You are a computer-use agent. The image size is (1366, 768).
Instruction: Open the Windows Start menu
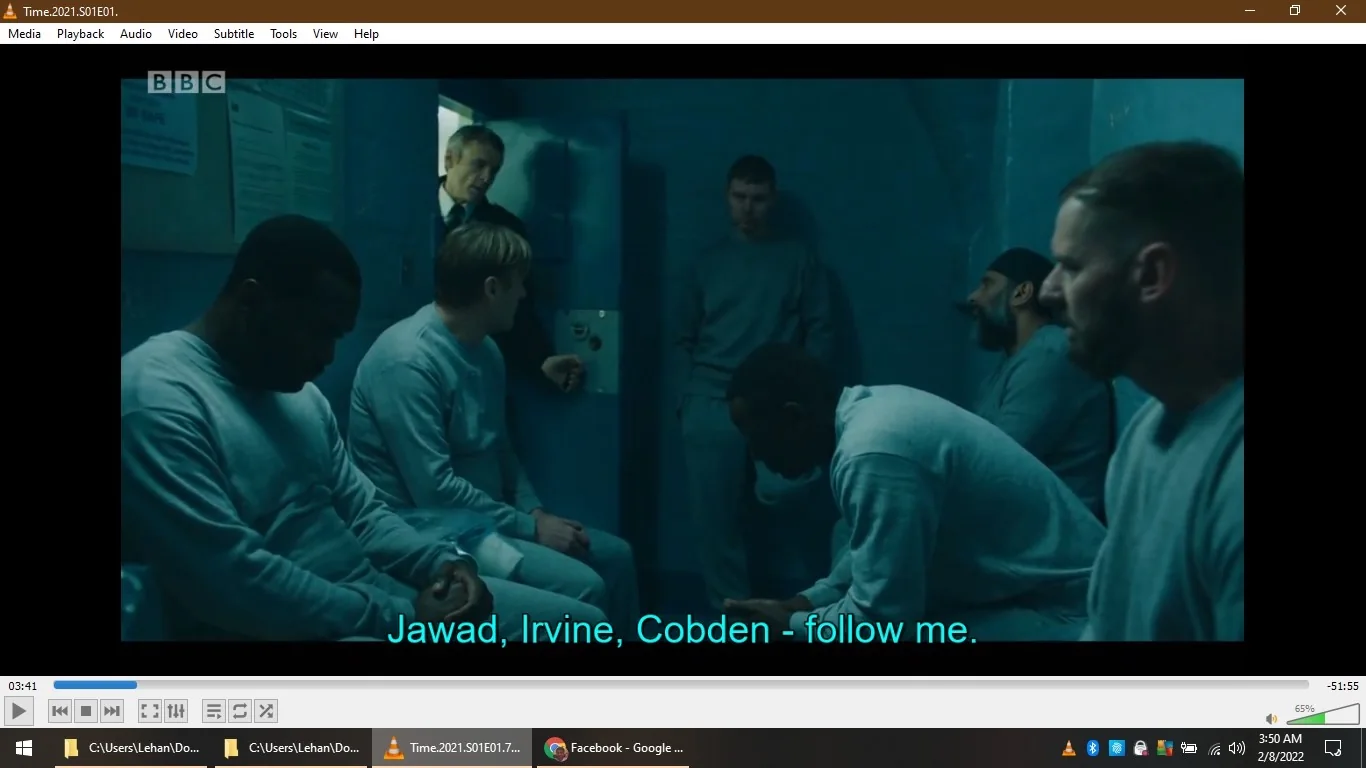click(24, 748)
